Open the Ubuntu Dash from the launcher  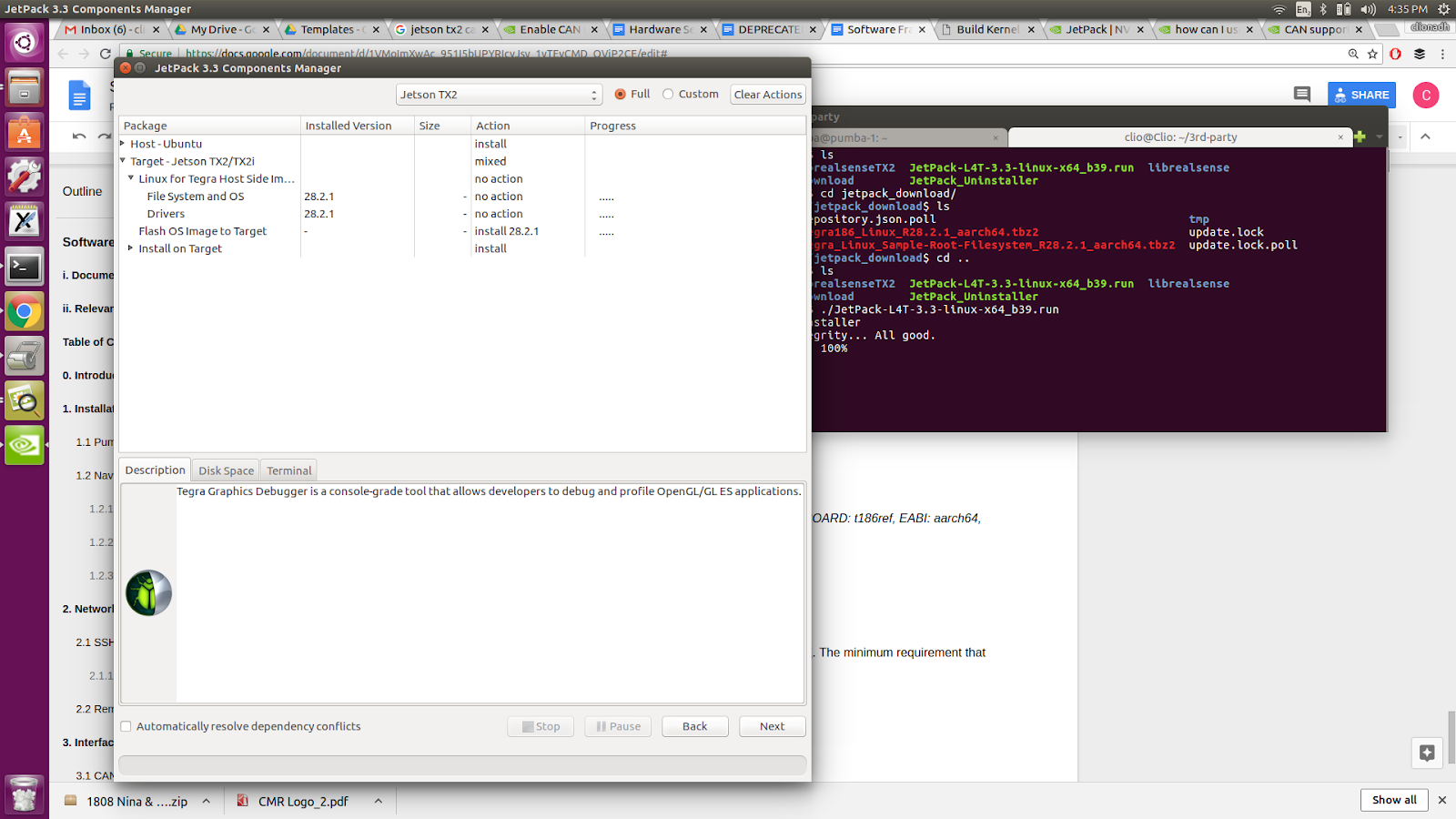click(25, 43)
